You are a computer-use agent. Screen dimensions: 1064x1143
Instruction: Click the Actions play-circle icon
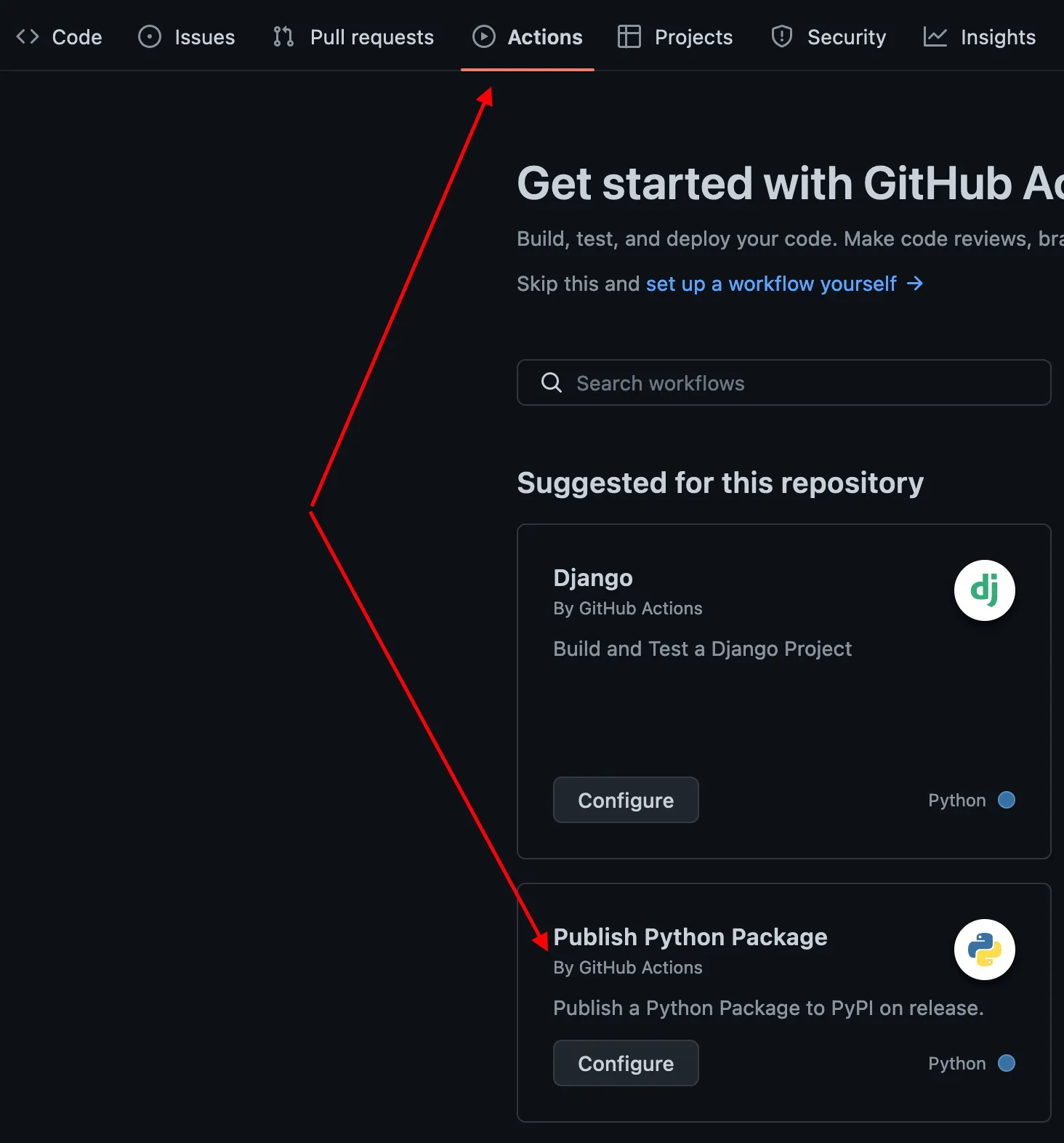484,36
